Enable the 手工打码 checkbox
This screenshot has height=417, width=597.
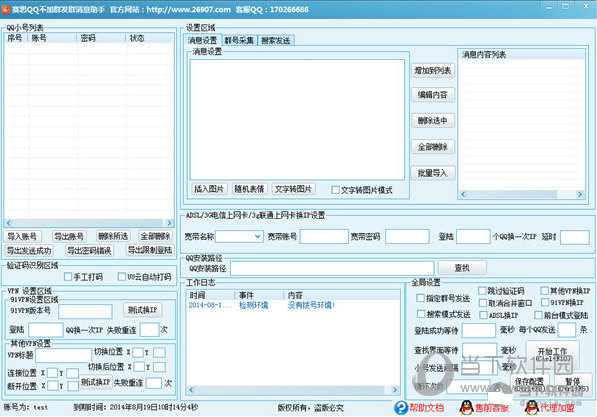(68, 276)
